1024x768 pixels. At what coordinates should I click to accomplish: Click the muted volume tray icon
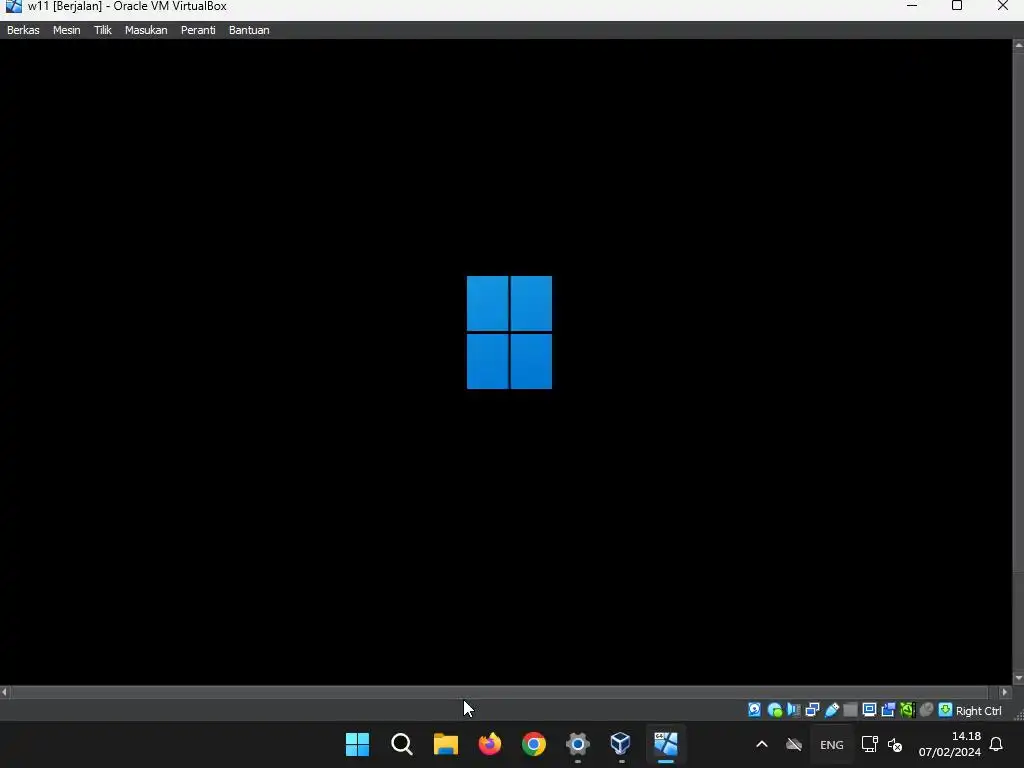(x=895, y=744)
